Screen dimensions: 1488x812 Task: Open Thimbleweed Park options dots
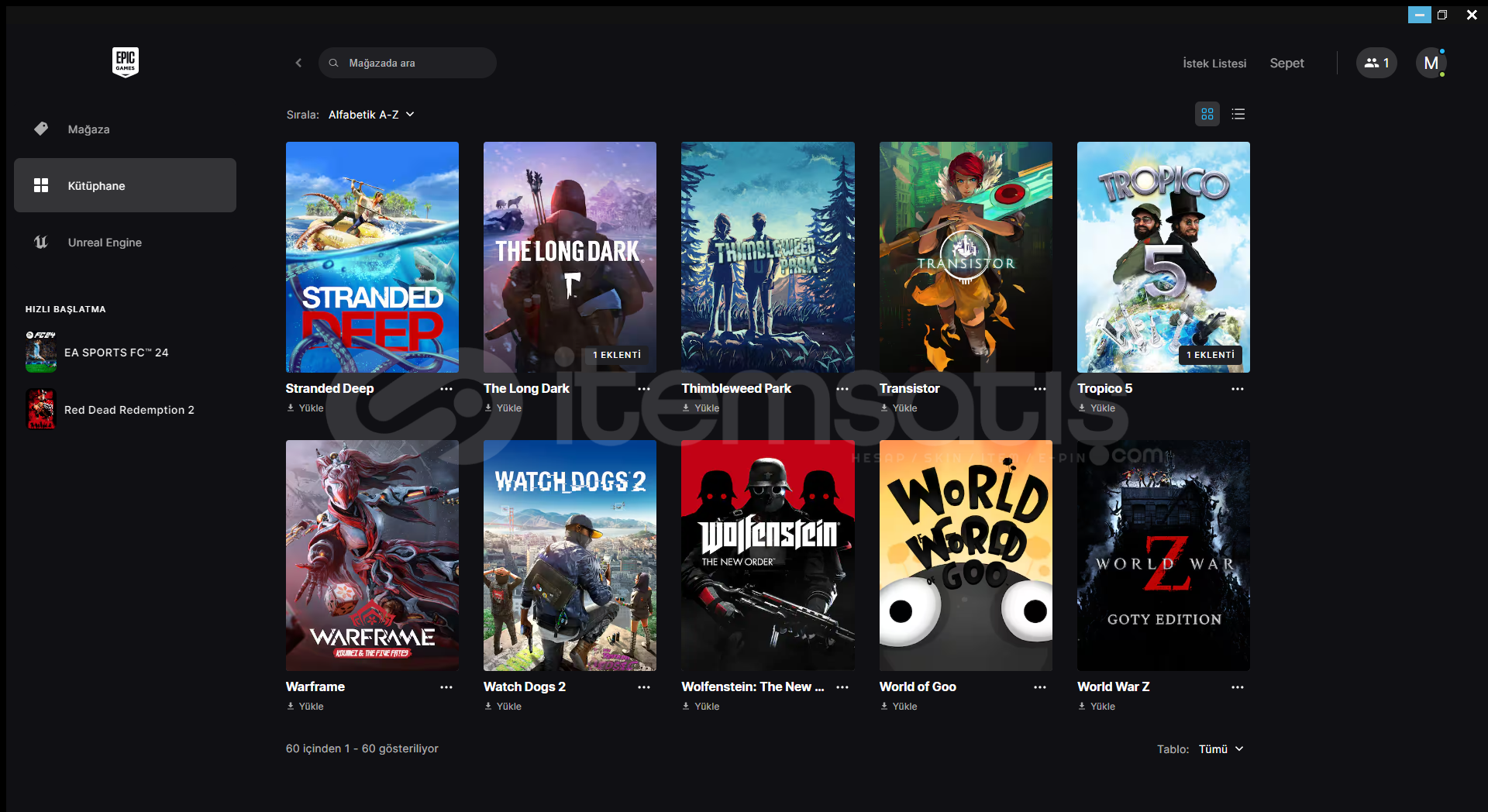[x=842, y=389]
